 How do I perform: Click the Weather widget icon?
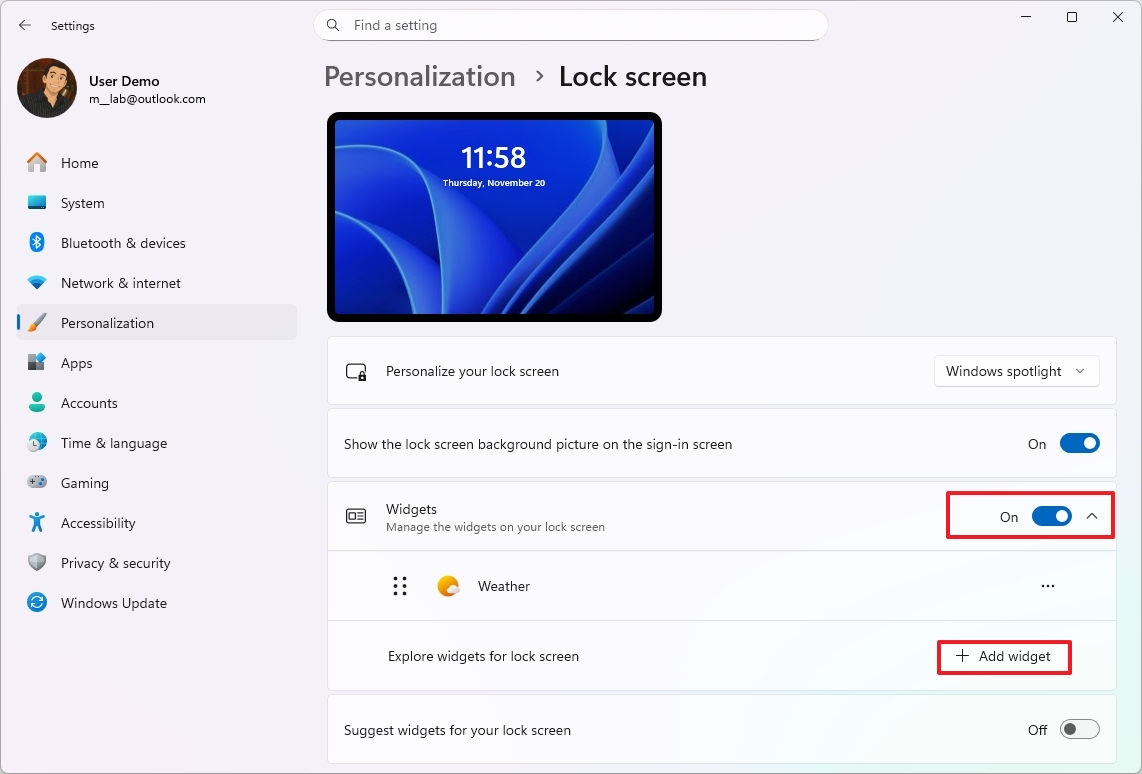click(449, 586)
